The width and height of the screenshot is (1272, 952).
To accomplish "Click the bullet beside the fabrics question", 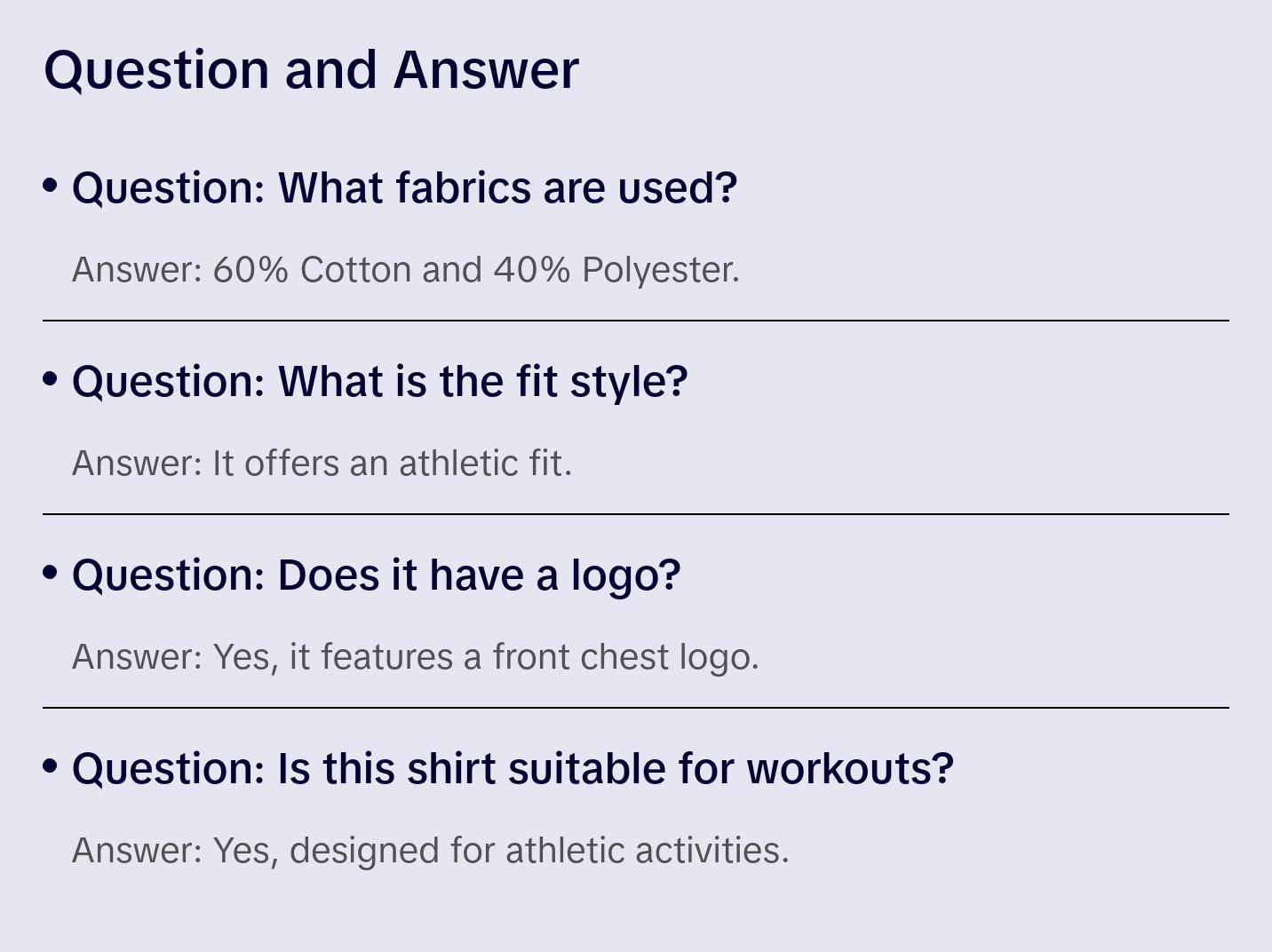I will [x=51, y=186].
